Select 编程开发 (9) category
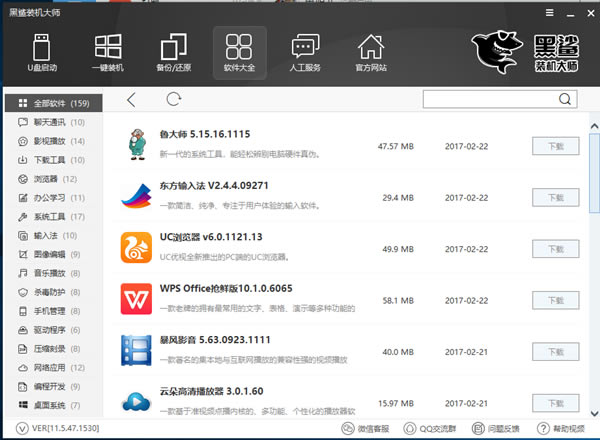The height and width of the screenshot is (440, 600). [54, 386]
